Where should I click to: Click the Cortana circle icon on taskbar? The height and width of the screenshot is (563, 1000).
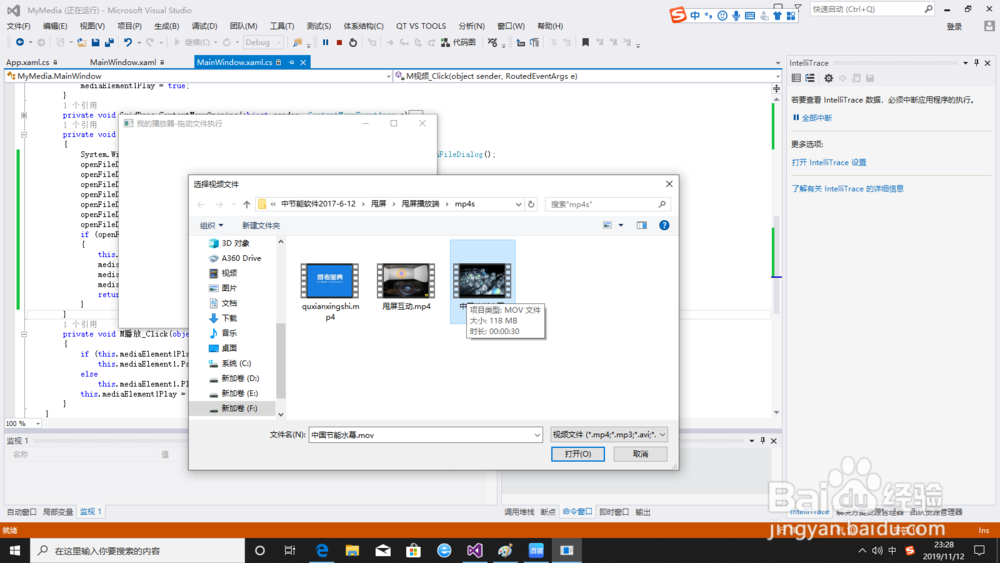coord(260,550)
